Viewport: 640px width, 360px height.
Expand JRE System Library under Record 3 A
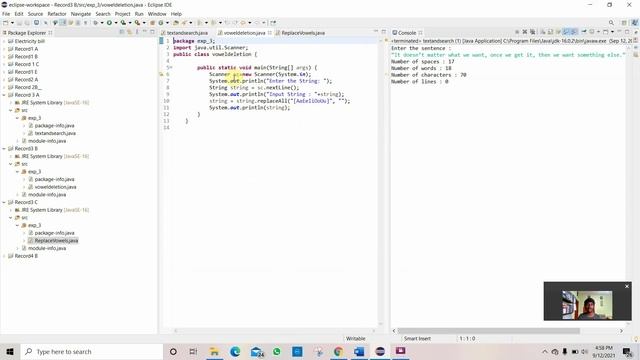(x=11, y=102)
